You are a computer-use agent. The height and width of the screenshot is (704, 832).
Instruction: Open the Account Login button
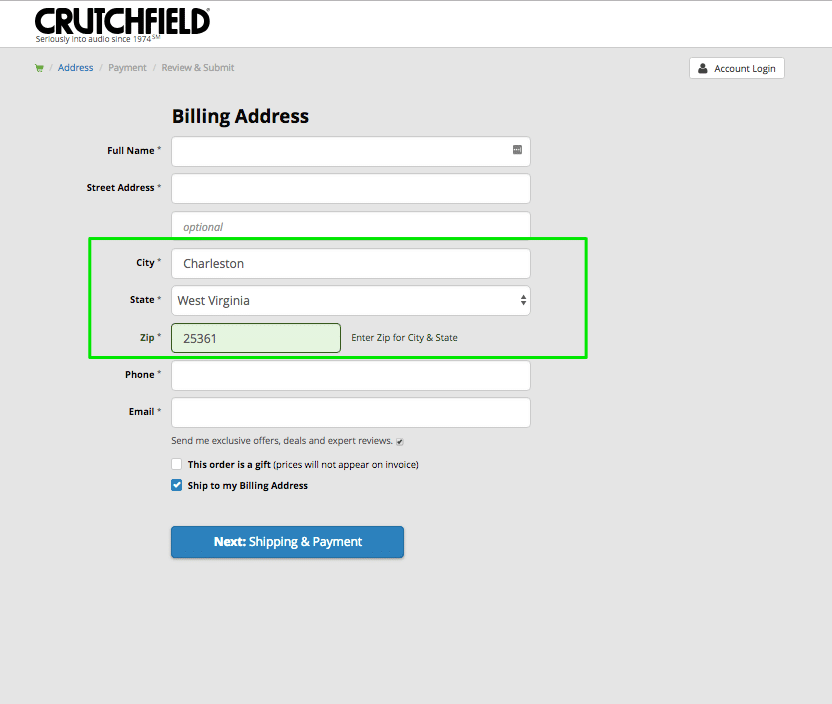[x=736, y=68]
